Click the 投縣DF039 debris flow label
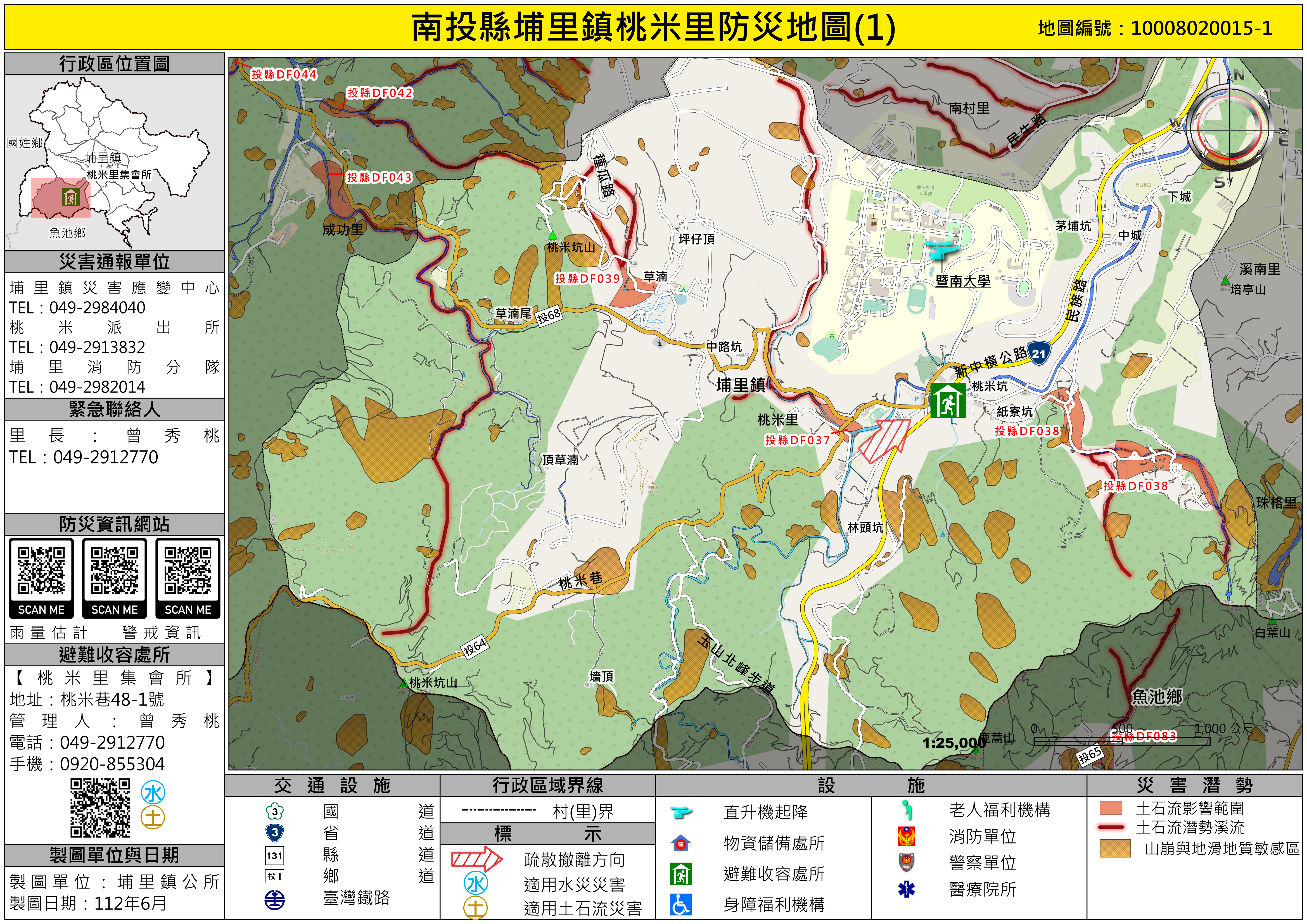This screenshot has height=924, width=1307. click(x=587, y=278)
